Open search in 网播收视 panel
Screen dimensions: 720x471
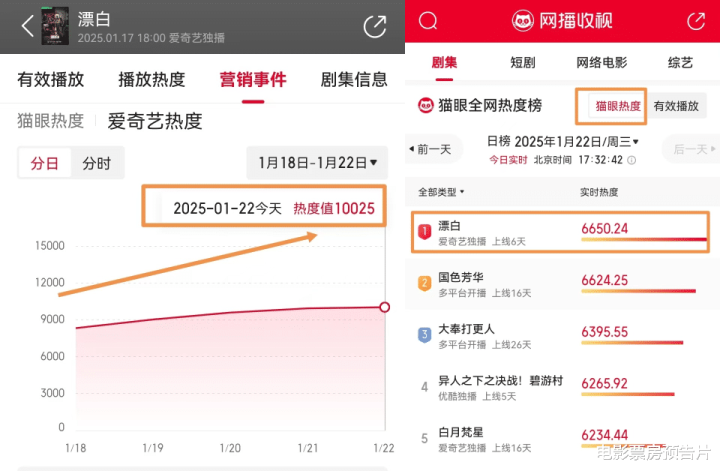428,21
